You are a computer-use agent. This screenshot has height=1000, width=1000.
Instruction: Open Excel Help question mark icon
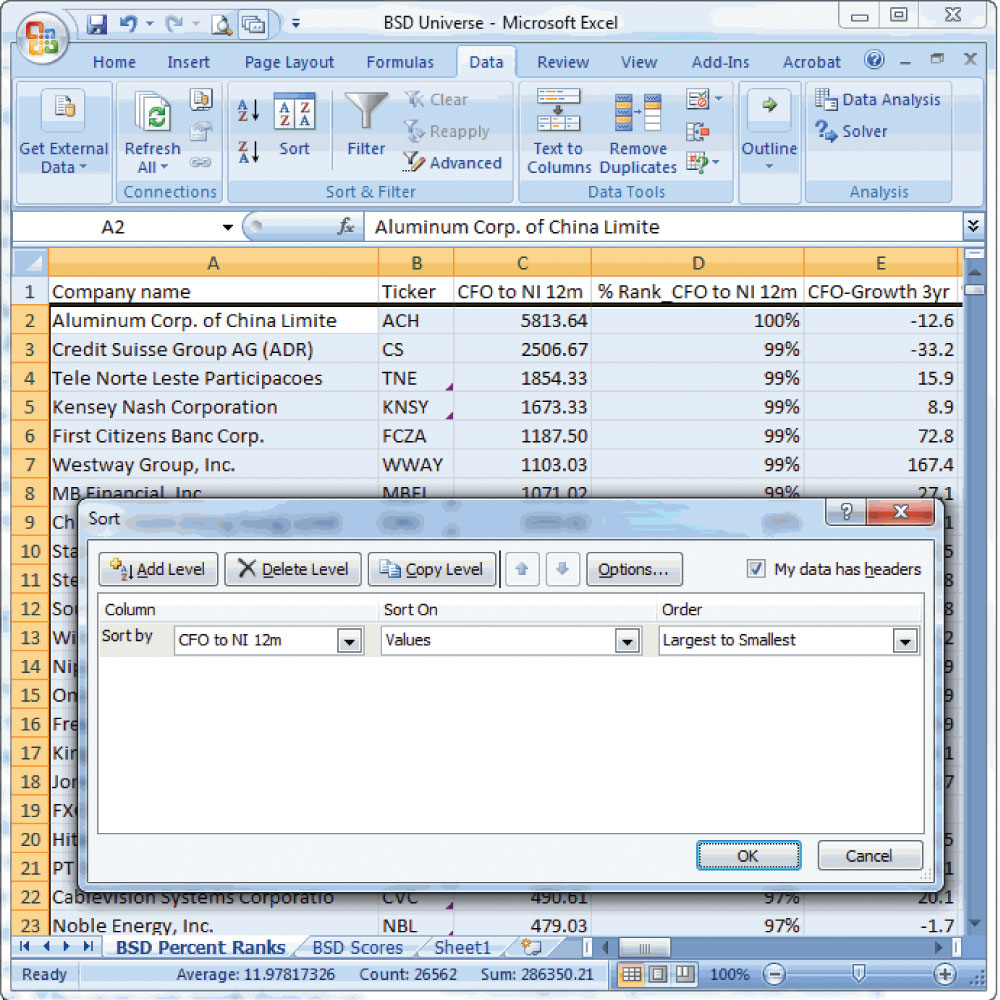click(874, 60)
